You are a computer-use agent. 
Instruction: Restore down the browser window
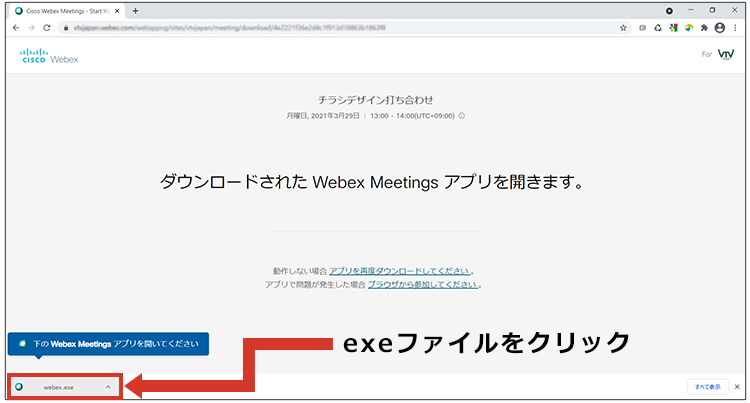tap(712, 10)
